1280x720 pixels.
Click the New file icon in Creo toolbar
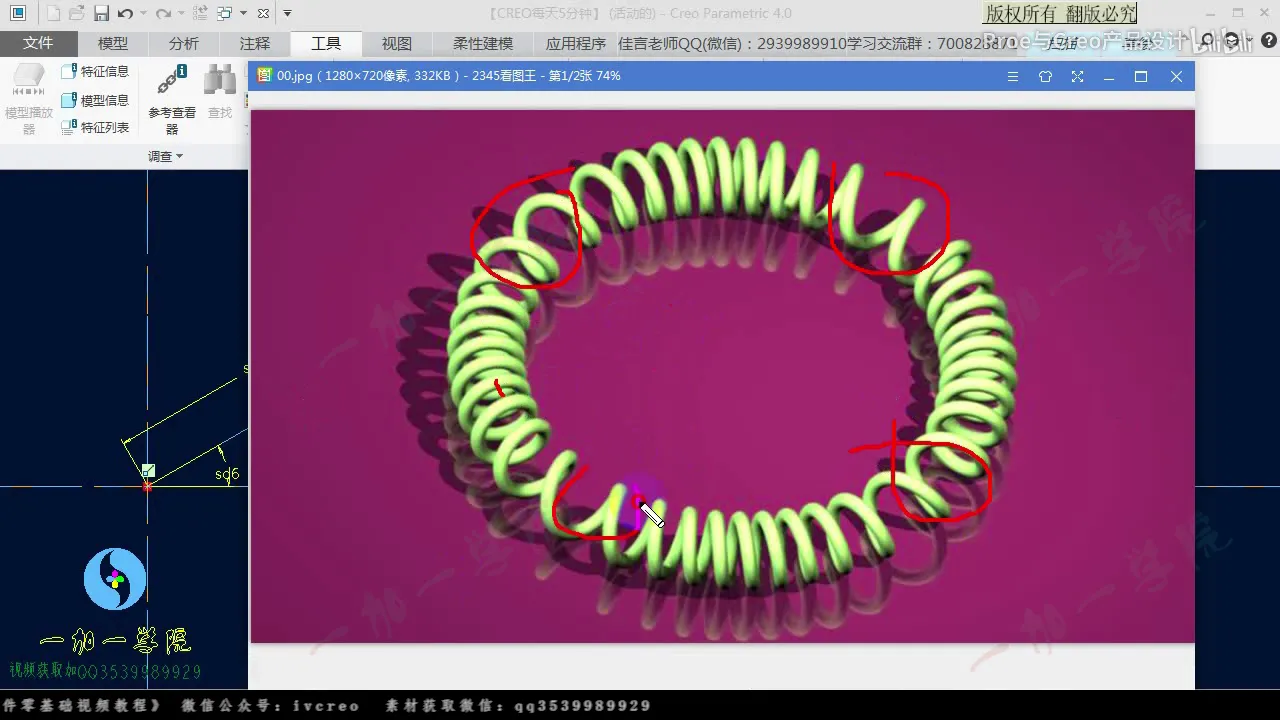tap(53, 13)
